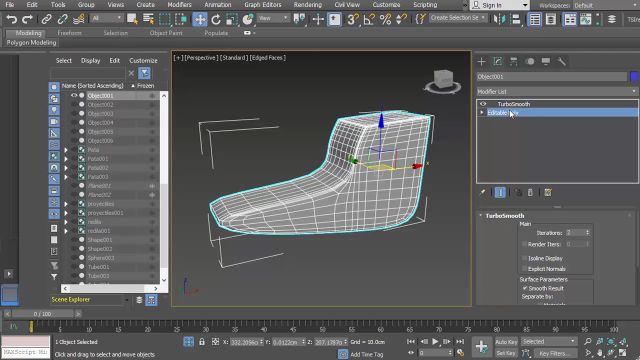Screen dimensions: 640x360
Task: Open the Create Selection Set dropdown
Action: pos(458,18)
